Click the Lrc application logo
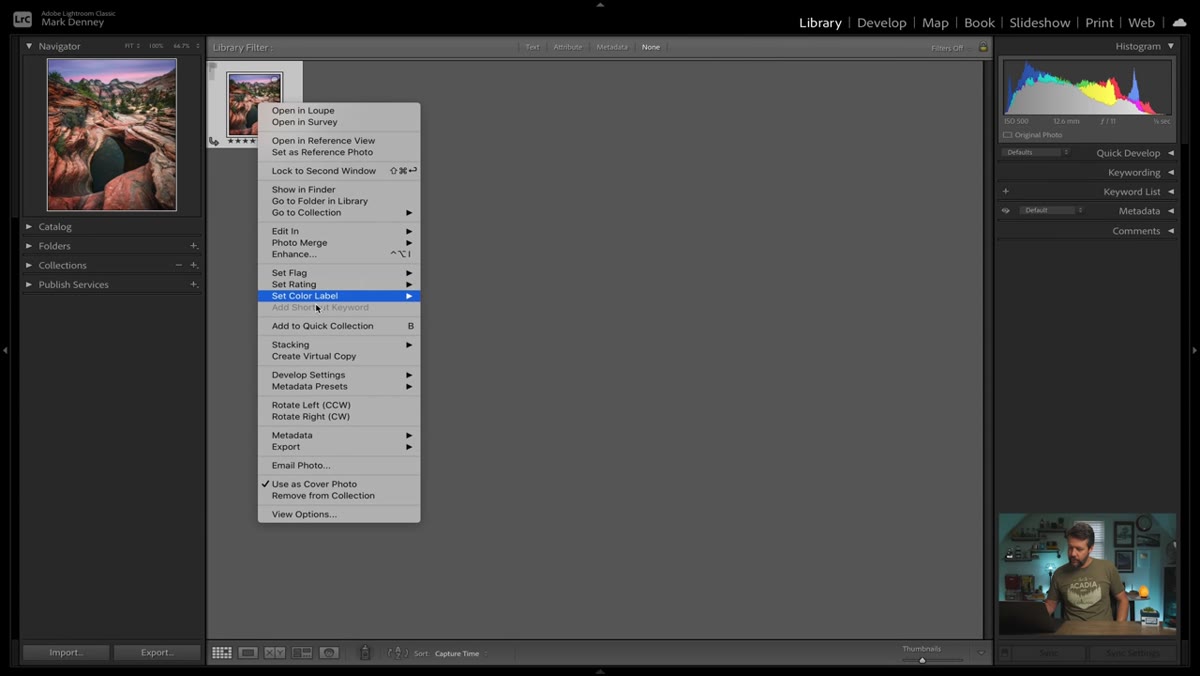Viewport: 1200px width, 676px height. (22, 19)
